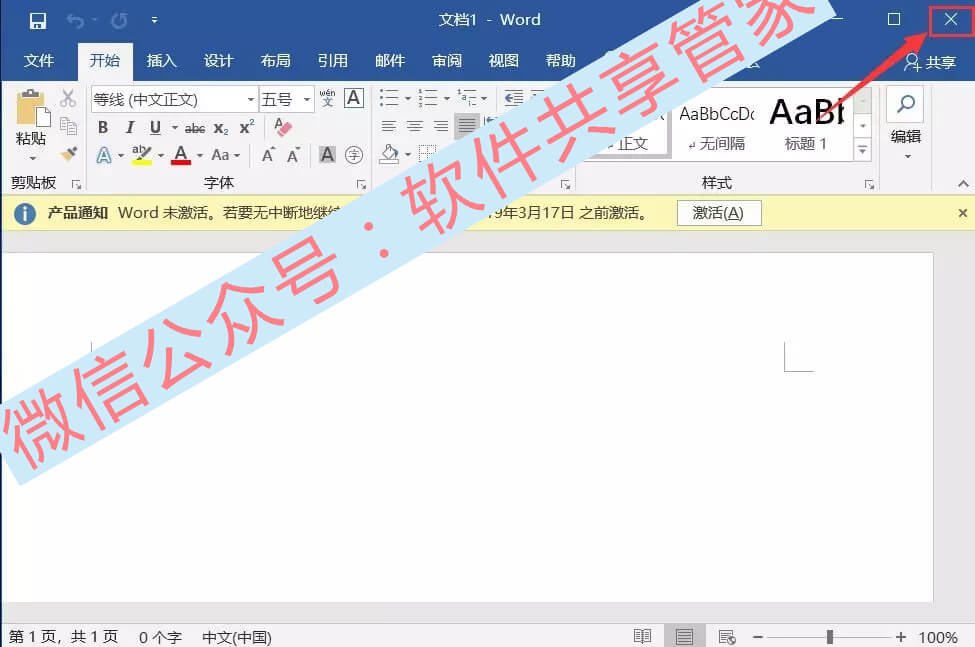Expand the styles gallery with the More arrow

[x=862, y=150]
